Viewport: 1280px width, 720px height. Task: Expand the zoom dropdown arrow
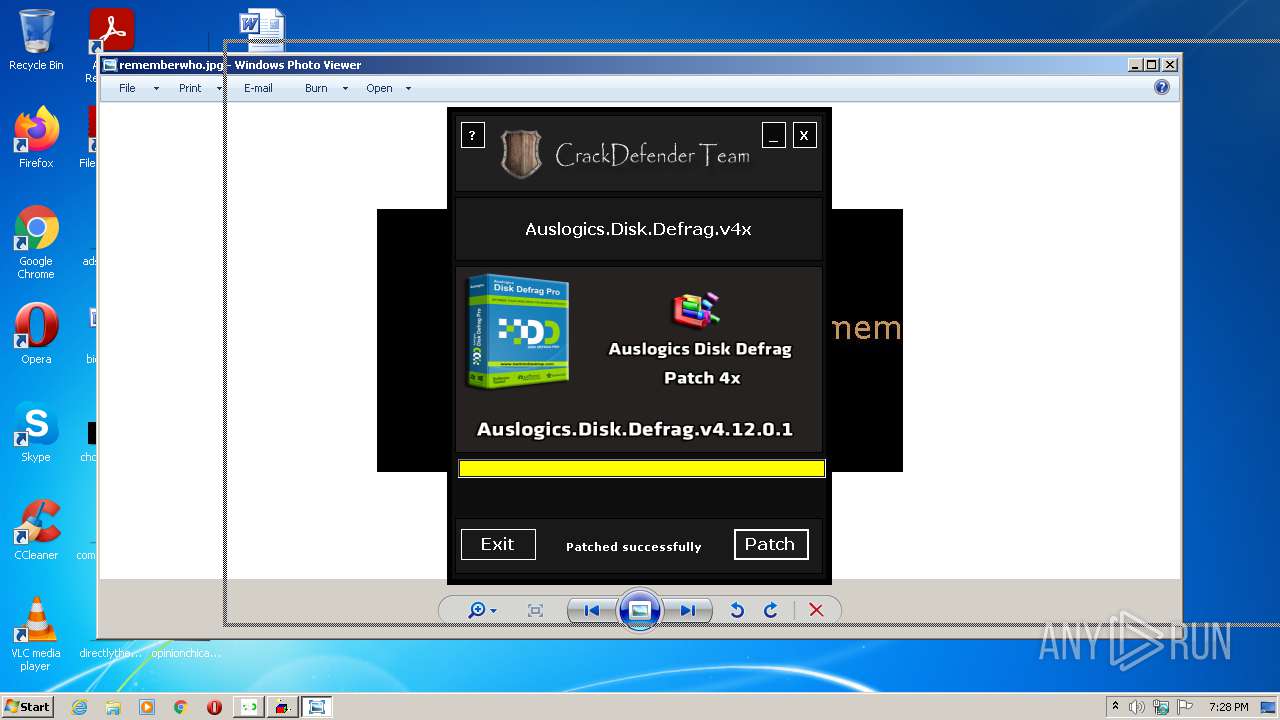494,611
